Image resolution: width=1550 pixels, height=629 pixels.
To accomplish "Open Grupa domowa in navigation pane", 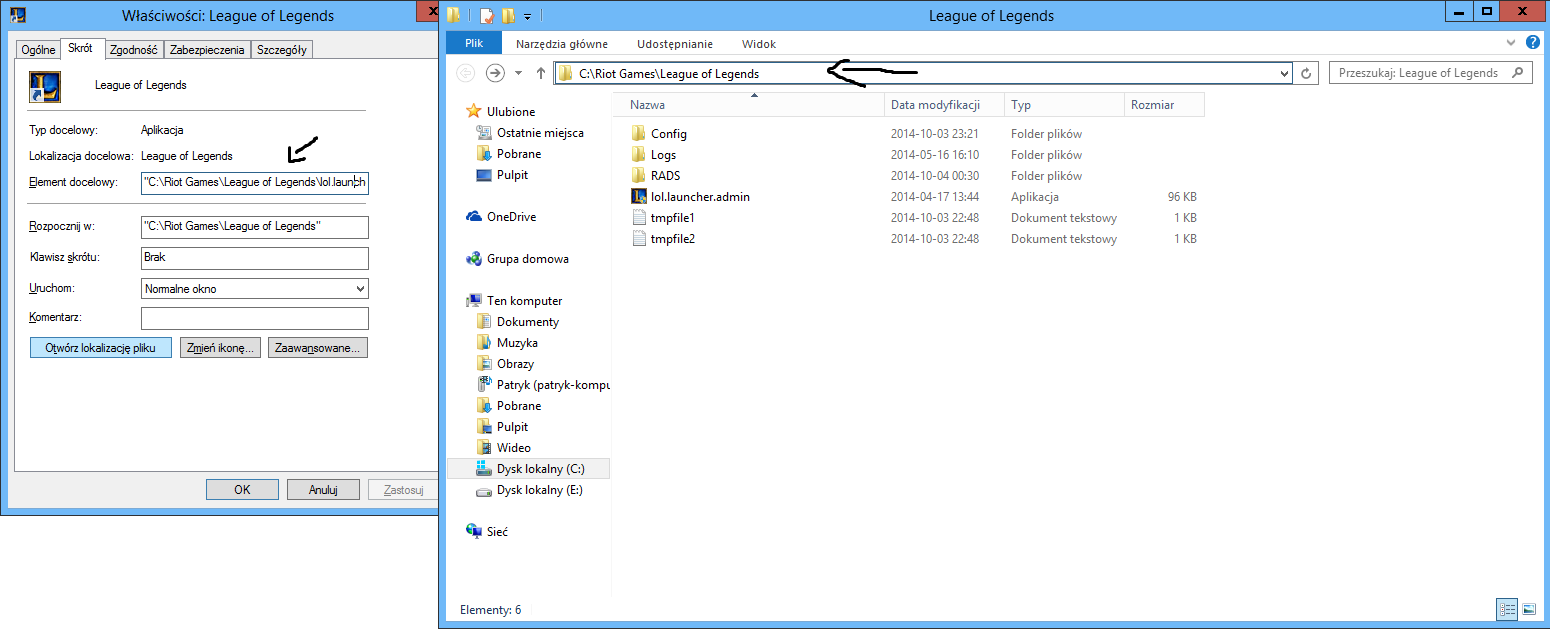I will pyautogui.click(x=528, y=259).
